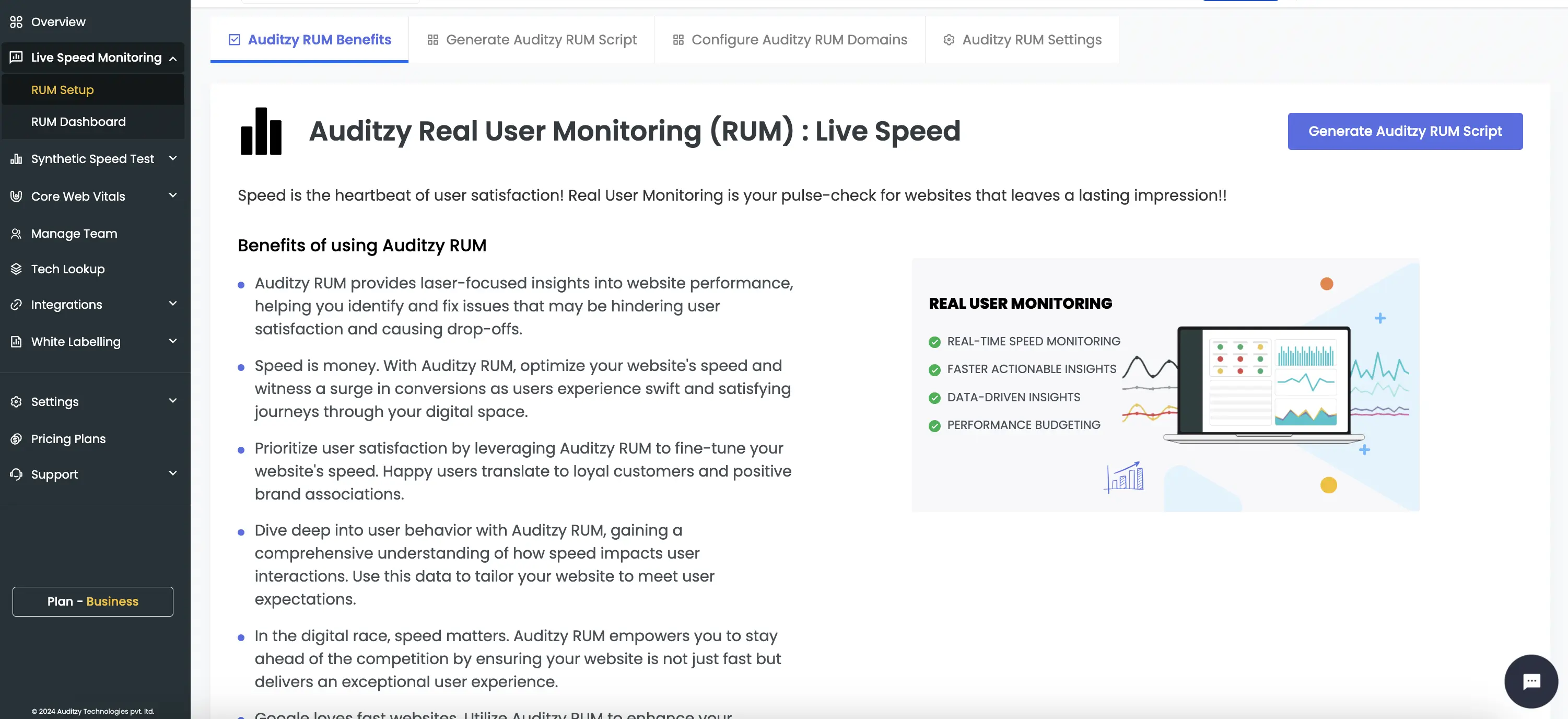Click the Live Speed Monitoring icon
The width and height of the screenshot is (1568, 719).
click(16, 57)
